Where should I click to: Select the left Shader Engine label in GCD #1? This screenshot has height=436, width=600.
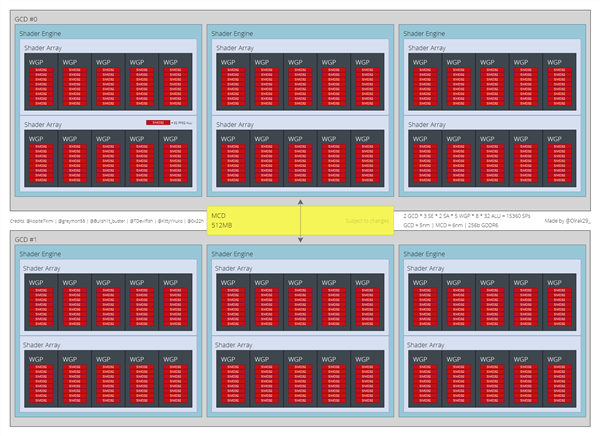click(42, 254)
